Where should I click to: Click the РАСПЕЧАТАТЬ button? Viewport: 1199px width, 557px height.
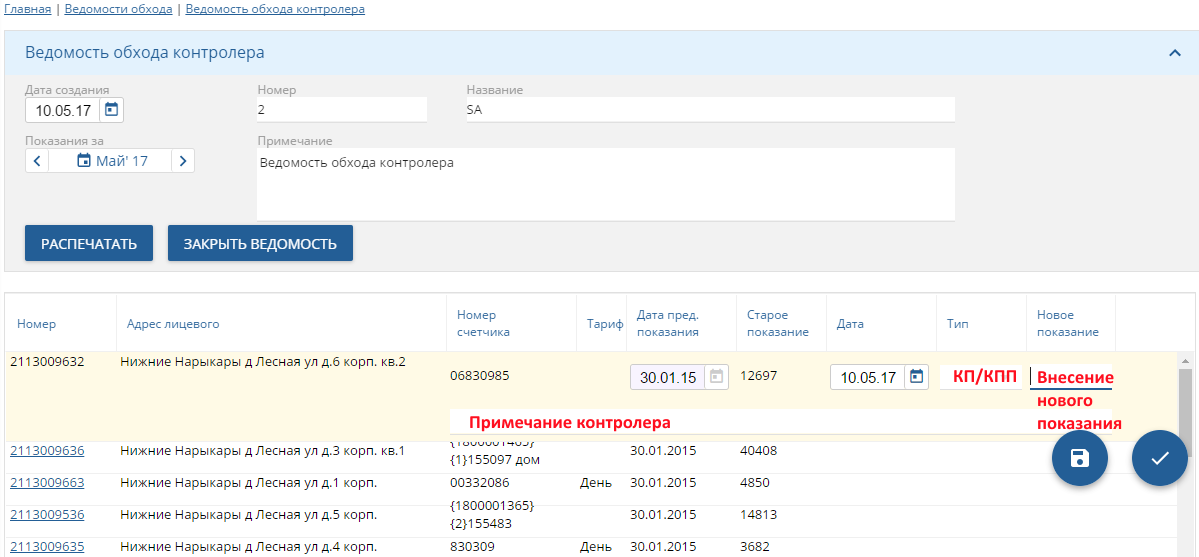[x=89, y=243]
